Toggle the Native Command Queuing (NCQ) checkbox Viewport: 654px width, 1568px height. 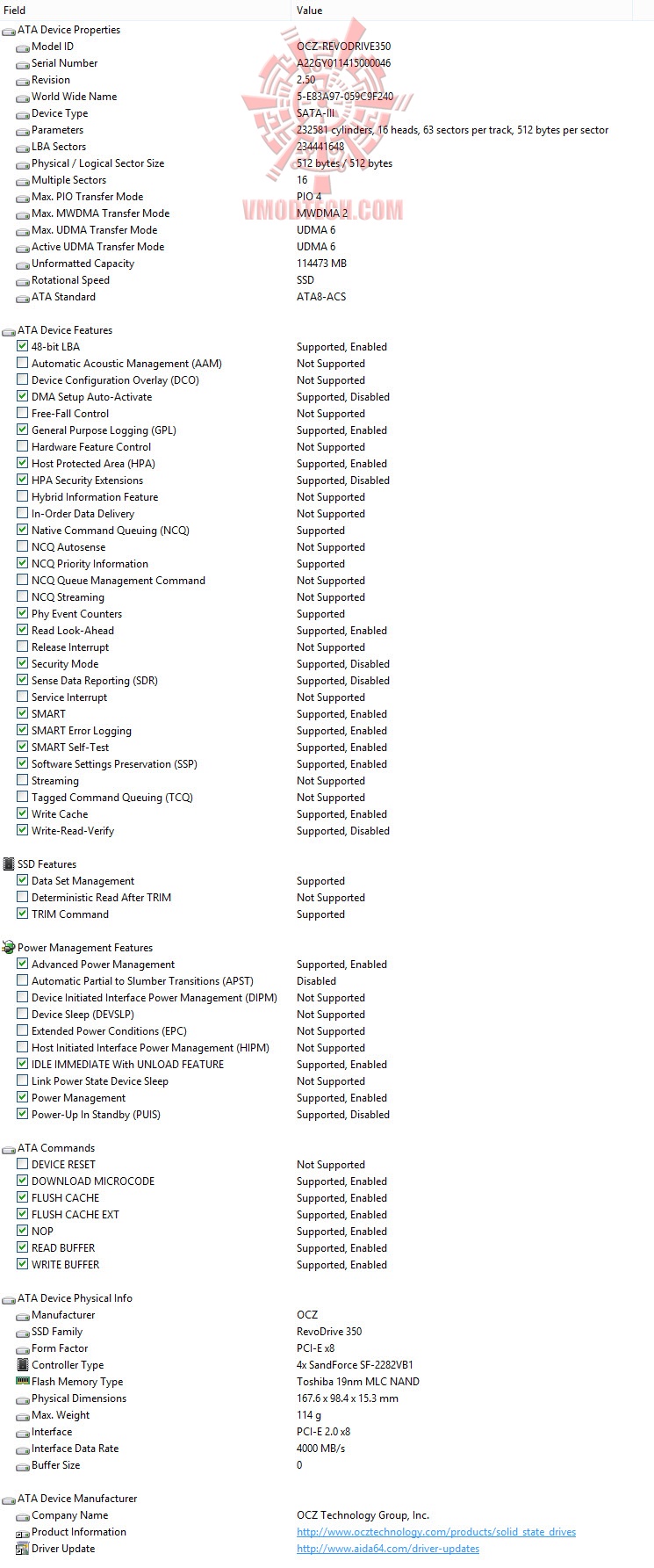point(23,530)
